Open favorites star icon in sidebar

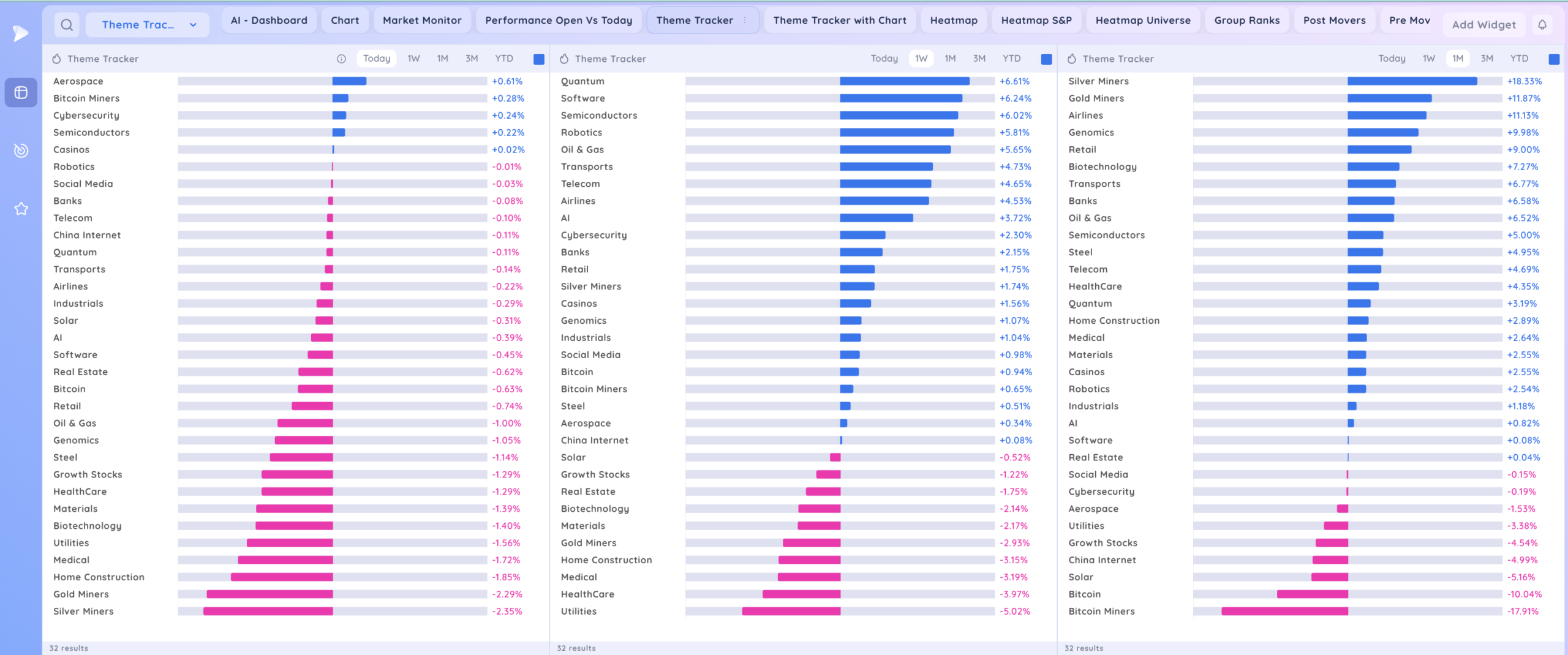point(21,209)
